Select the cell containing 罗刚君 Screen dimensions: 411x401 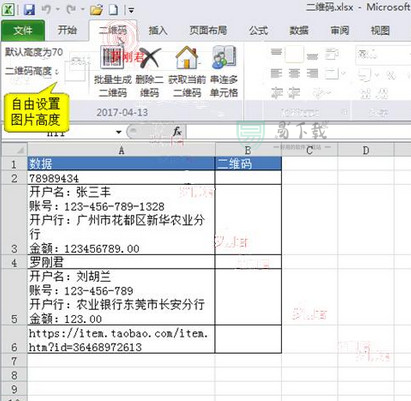121,262
